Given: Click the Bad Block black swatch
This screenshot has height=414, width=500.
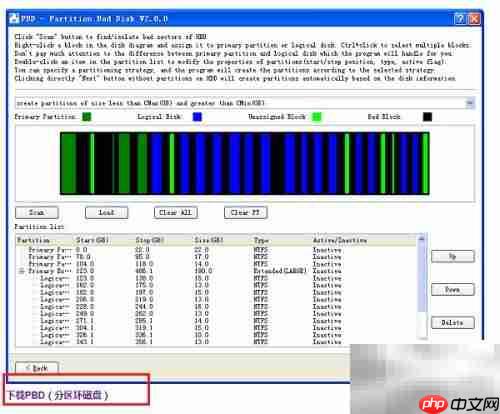Looking at the screenshot, I should [427, 117].
